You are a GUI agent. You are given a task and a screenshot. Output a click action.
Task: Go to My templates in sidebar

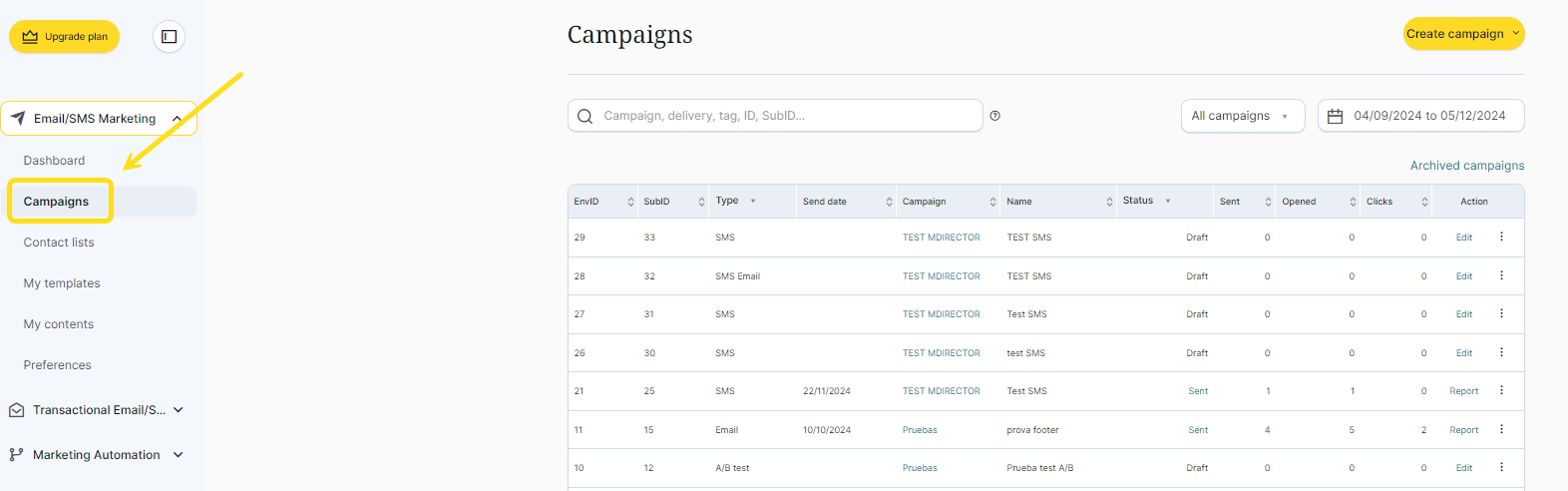(62, 283)
